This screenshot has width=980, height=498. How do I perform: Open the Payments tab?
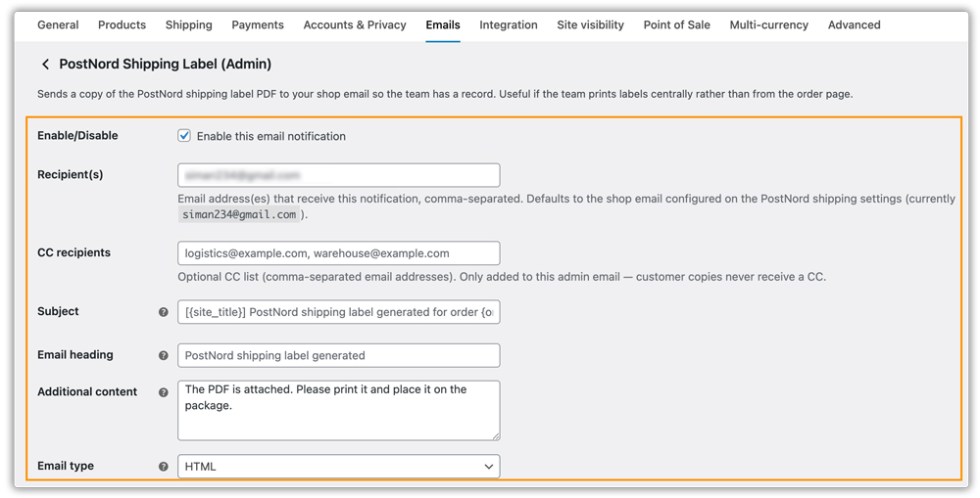pyautogui.click(x=258, y=25)
